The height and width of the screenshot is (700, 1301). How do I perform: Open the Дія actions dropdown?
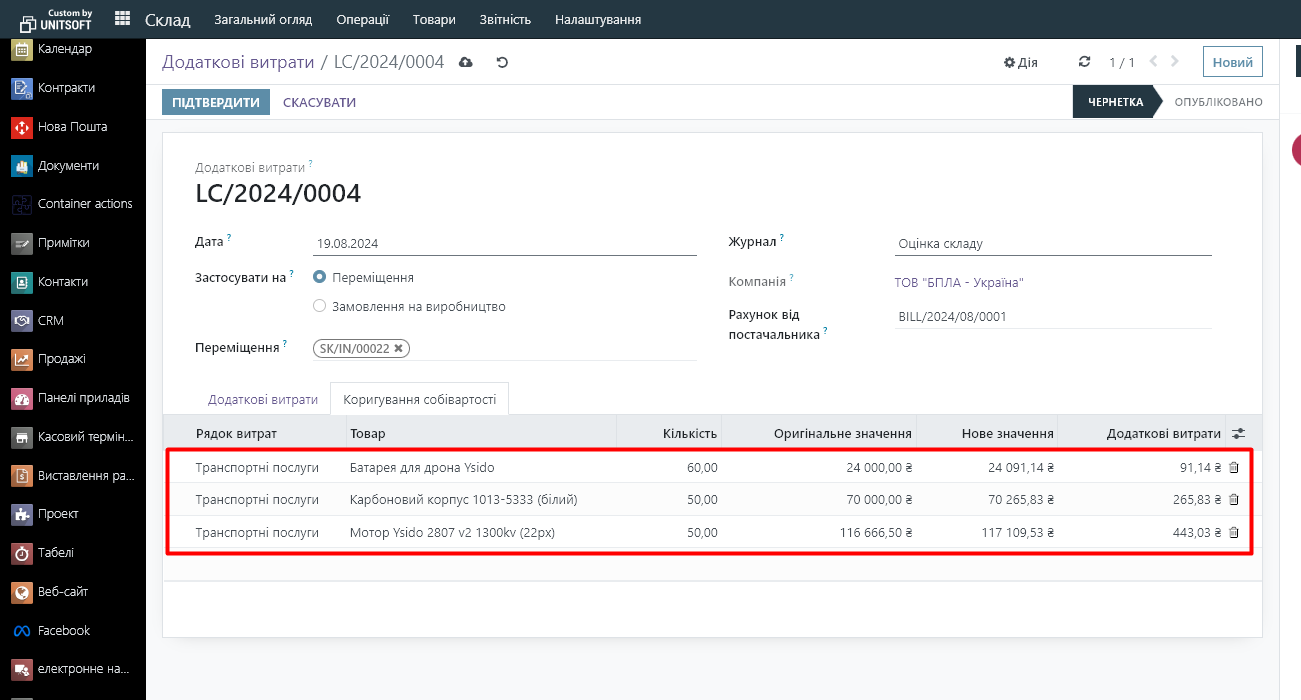(1020, 62)
